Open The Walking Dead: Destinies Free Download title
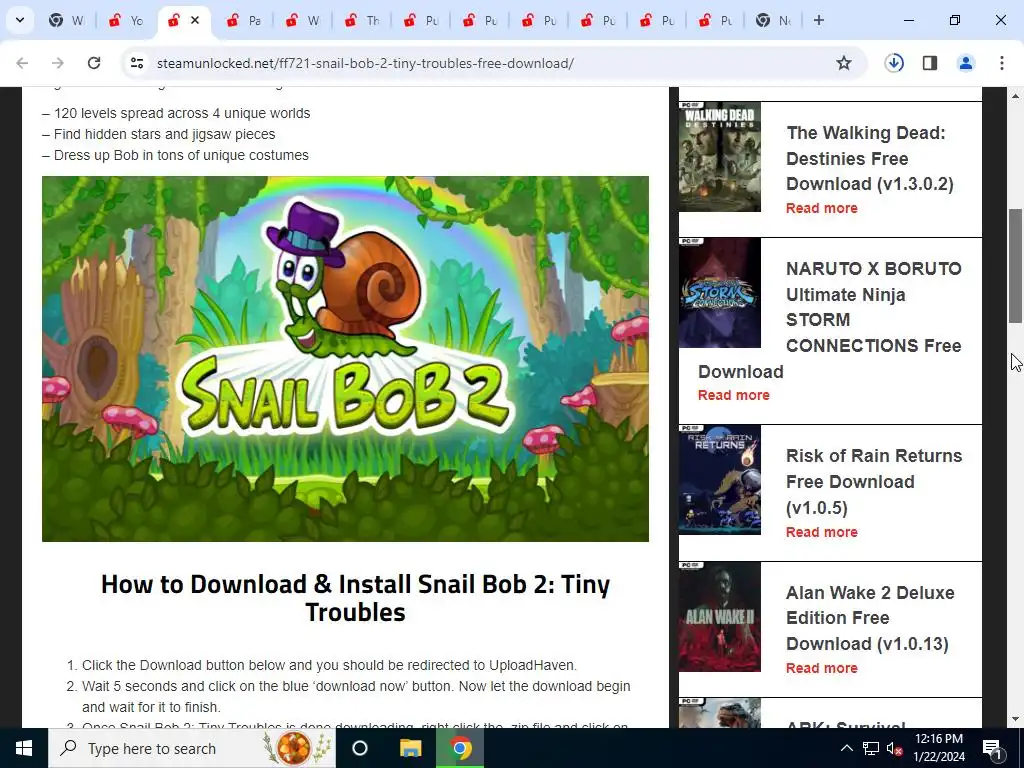The image size is (1024, 768). click(869, 159)
